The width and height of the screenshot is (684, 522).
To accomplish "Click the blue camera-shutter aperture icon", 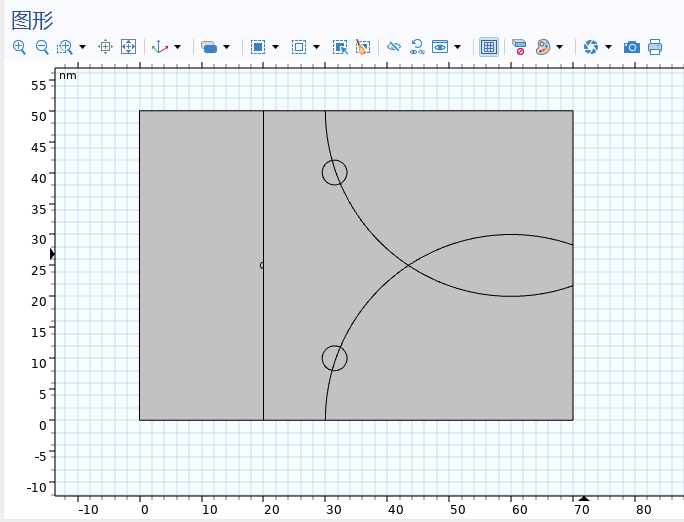I will [x=591, y=47].
